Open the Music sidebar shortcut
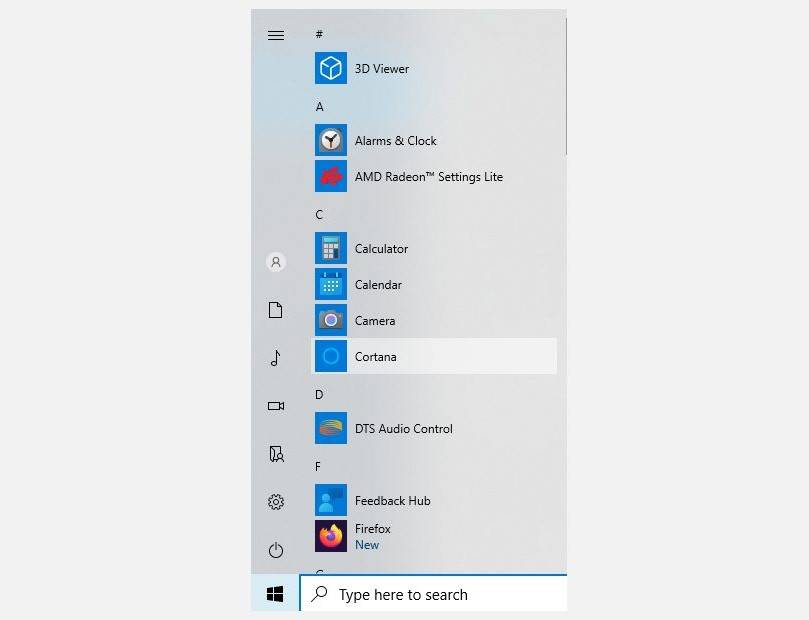This screenshot has height=620, width=809. [x=276, y=358]
